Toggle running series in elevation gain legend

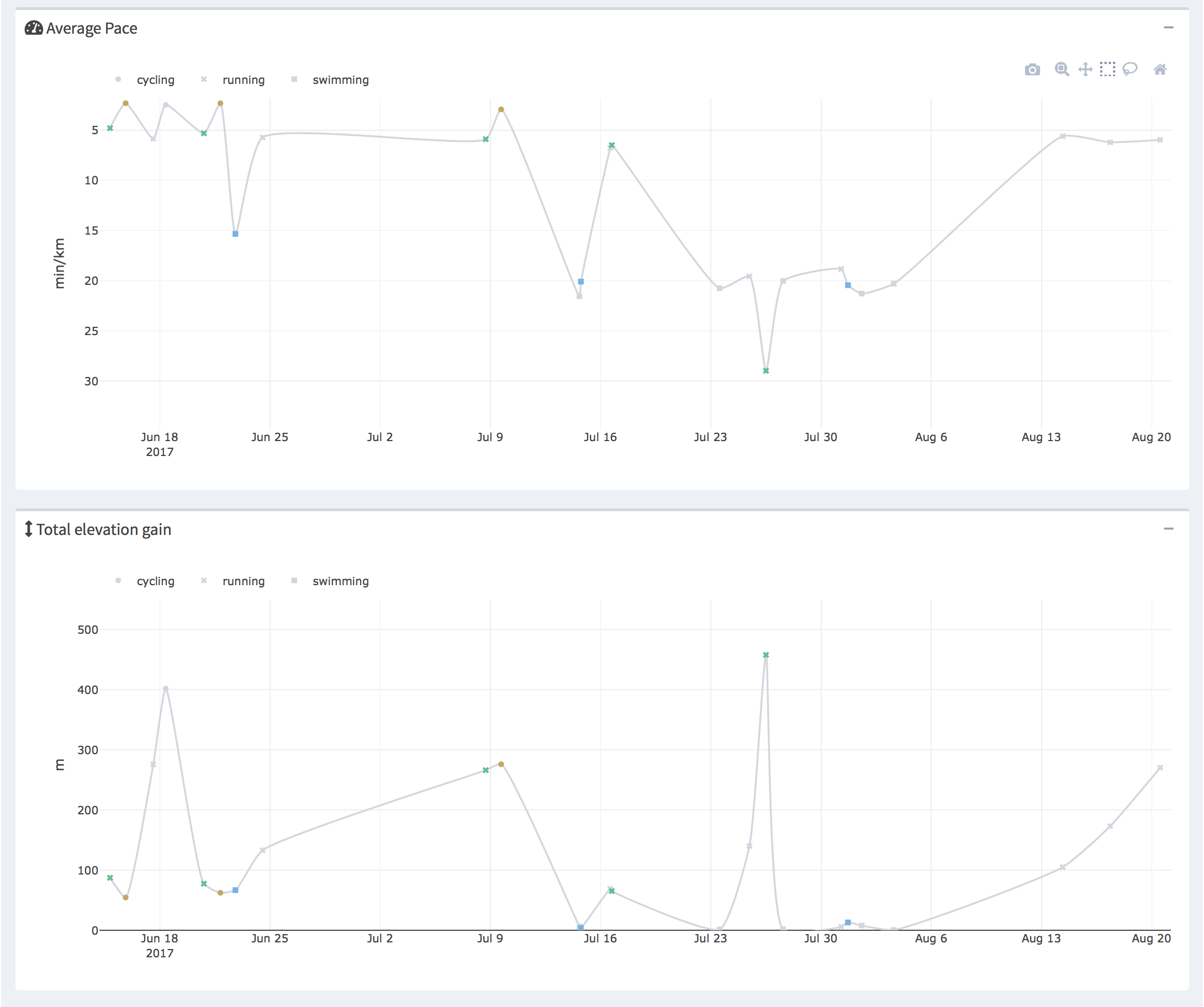(x=243, y=581)
